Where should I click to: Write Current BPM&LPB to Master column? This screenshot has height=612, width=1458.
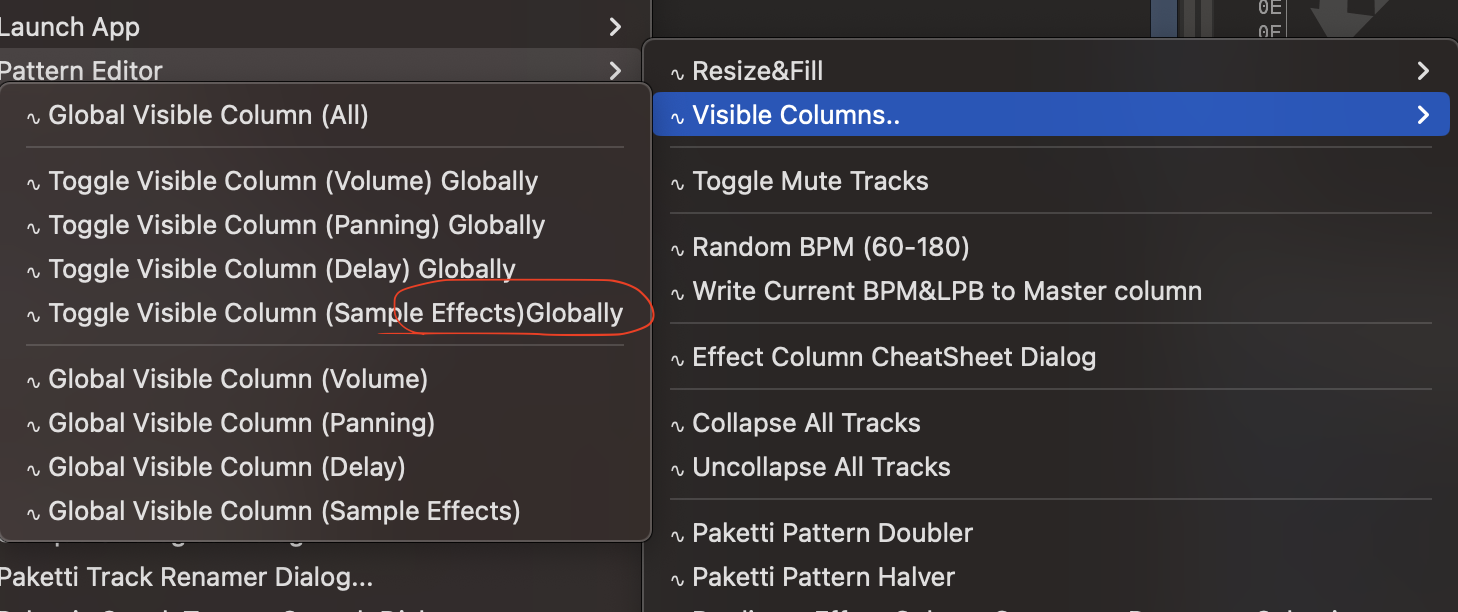pos(946,291)
